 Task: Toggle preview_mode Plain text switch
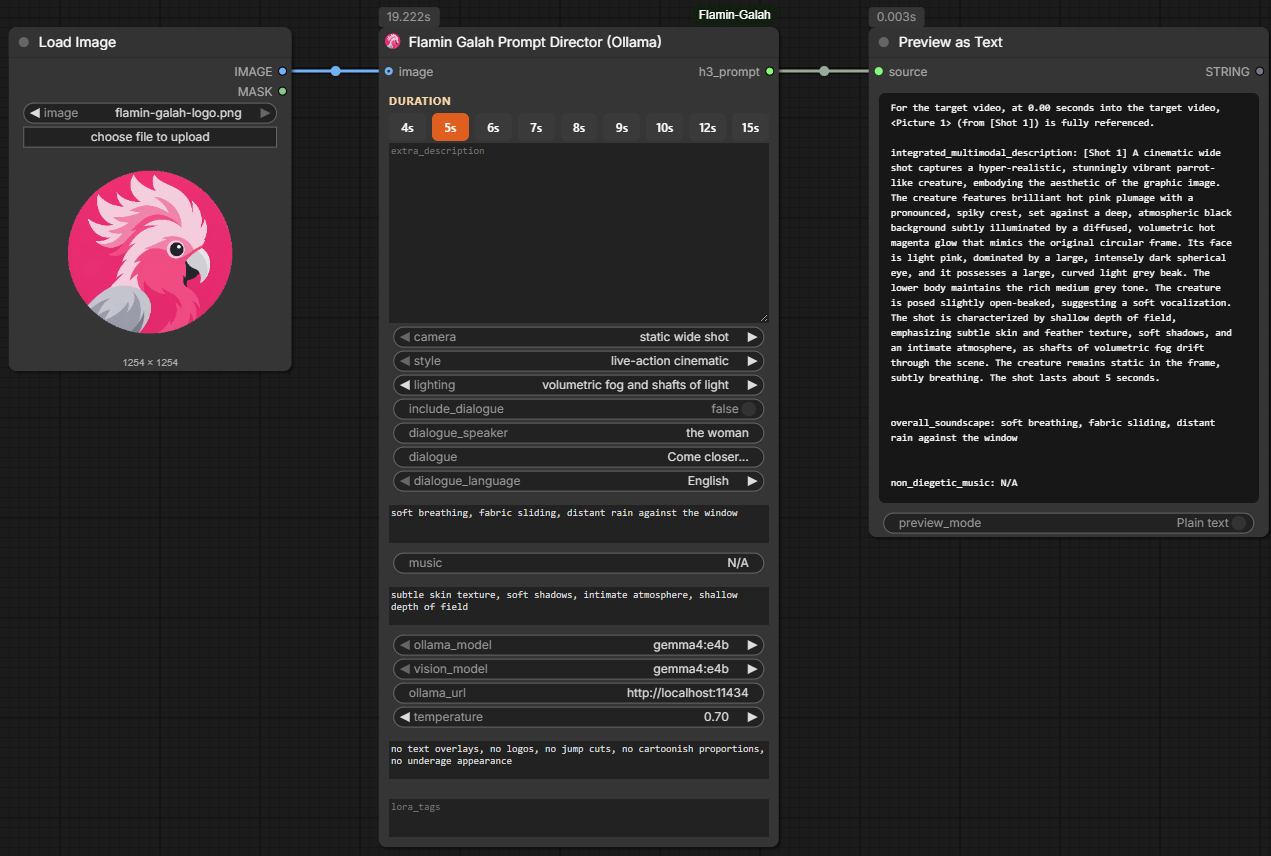click(x=1239, y=523)
